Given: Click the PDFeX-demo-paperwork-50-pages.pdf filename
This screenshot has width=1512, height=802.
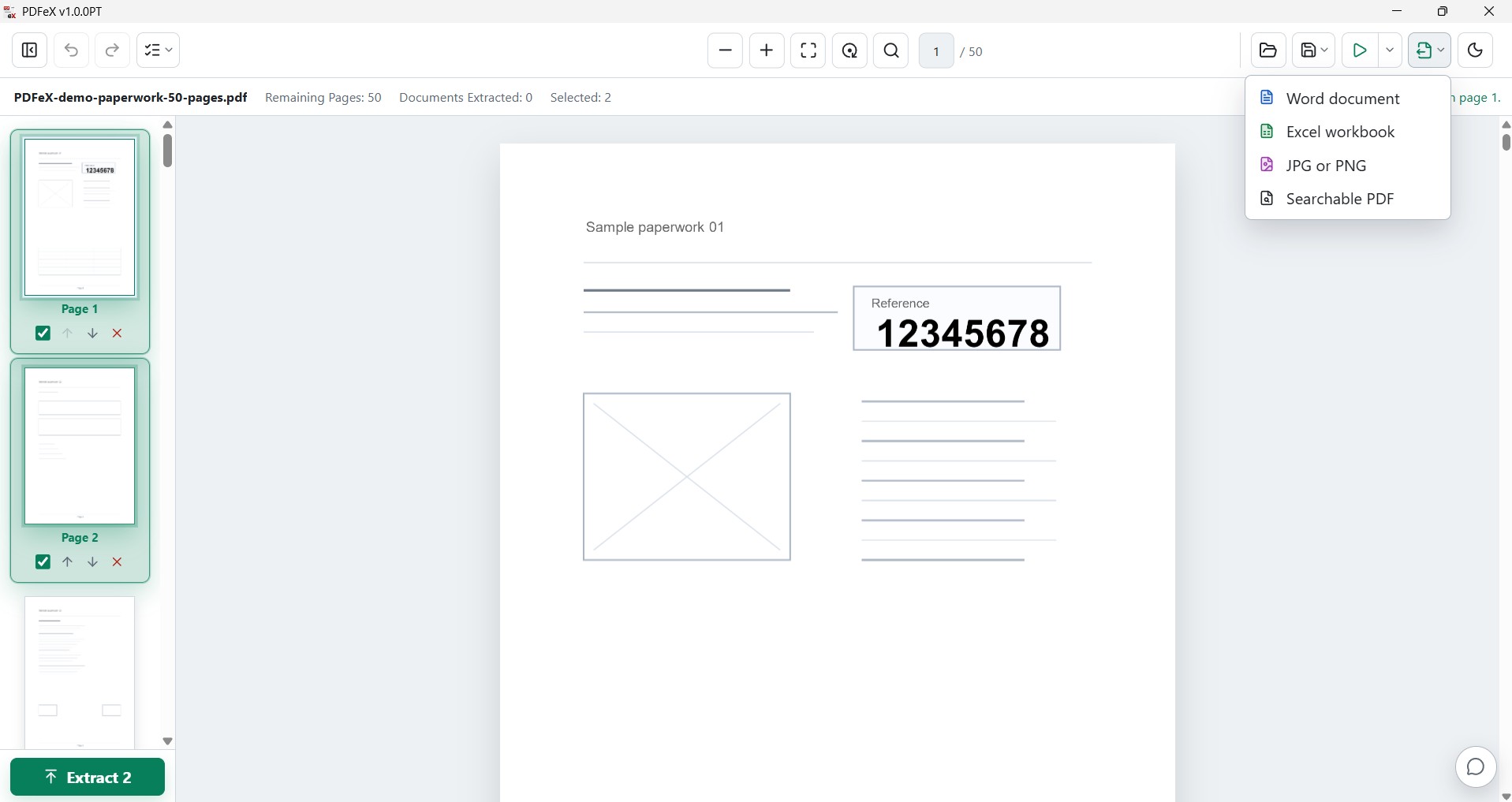Looking at the screenshot, I should point(130,98).
